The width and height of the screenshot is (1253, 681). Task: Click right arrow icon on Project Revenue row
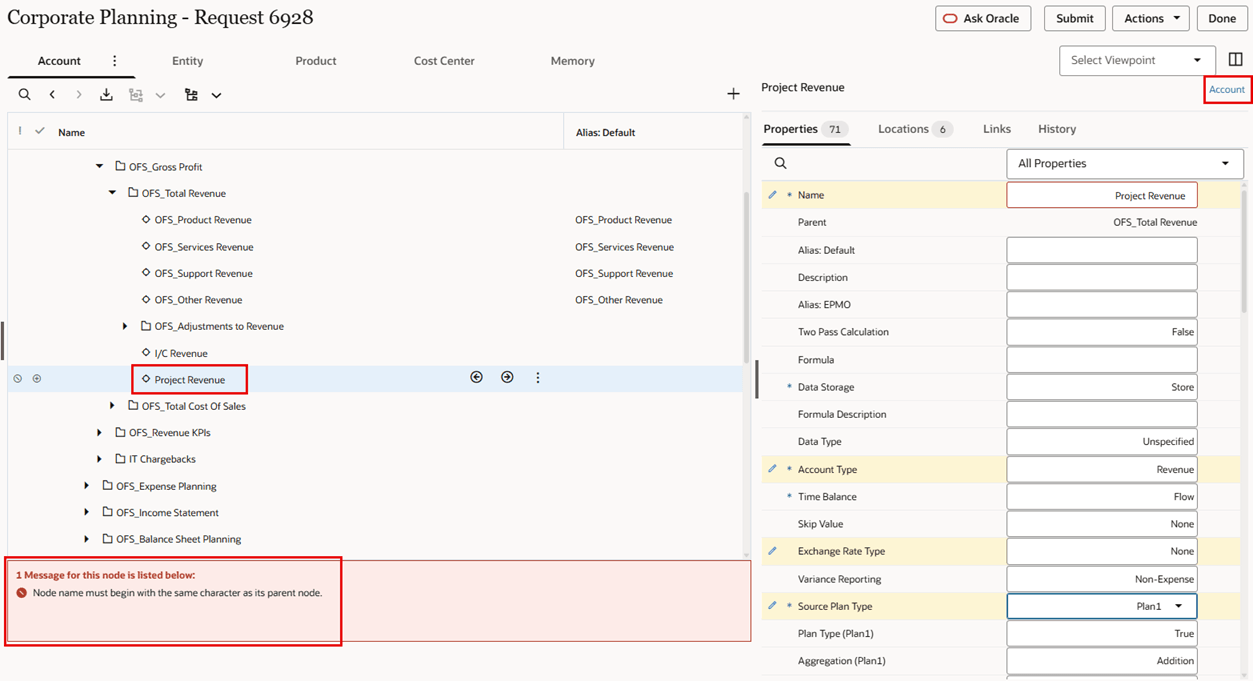pos(507,378)
